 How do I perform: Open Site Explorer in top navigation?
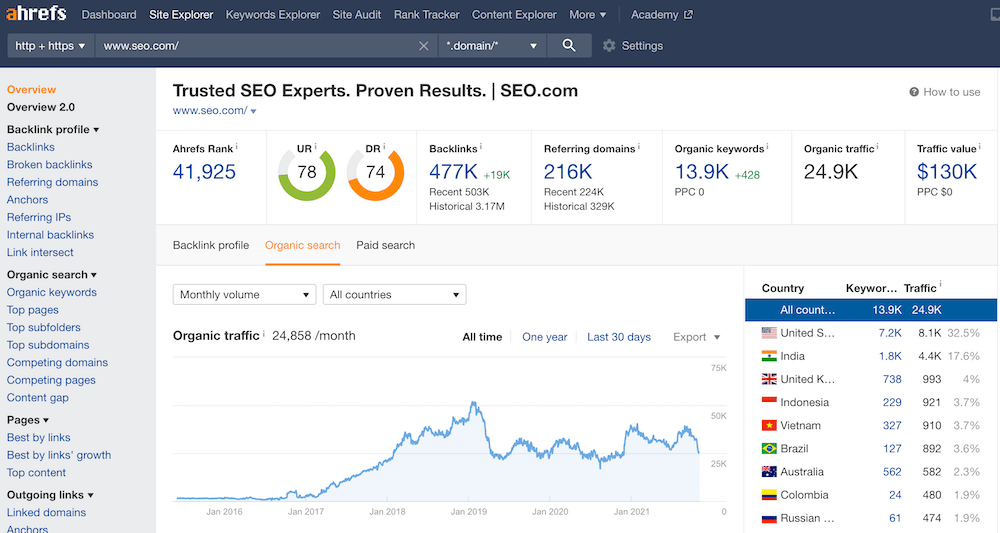[181, 15]
